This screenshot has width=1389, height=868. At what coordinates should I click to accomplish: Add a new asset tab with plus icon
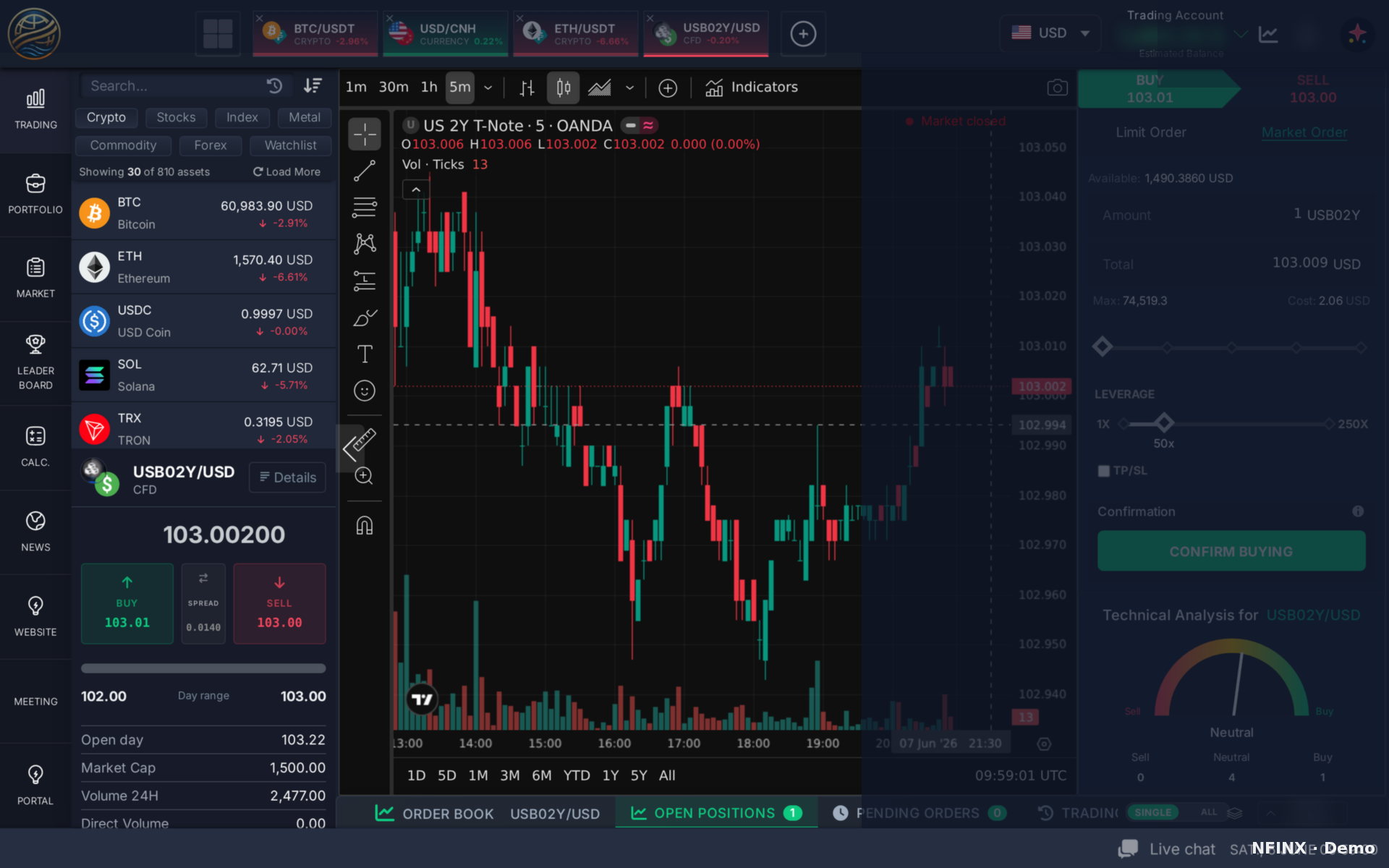(803, 33)
